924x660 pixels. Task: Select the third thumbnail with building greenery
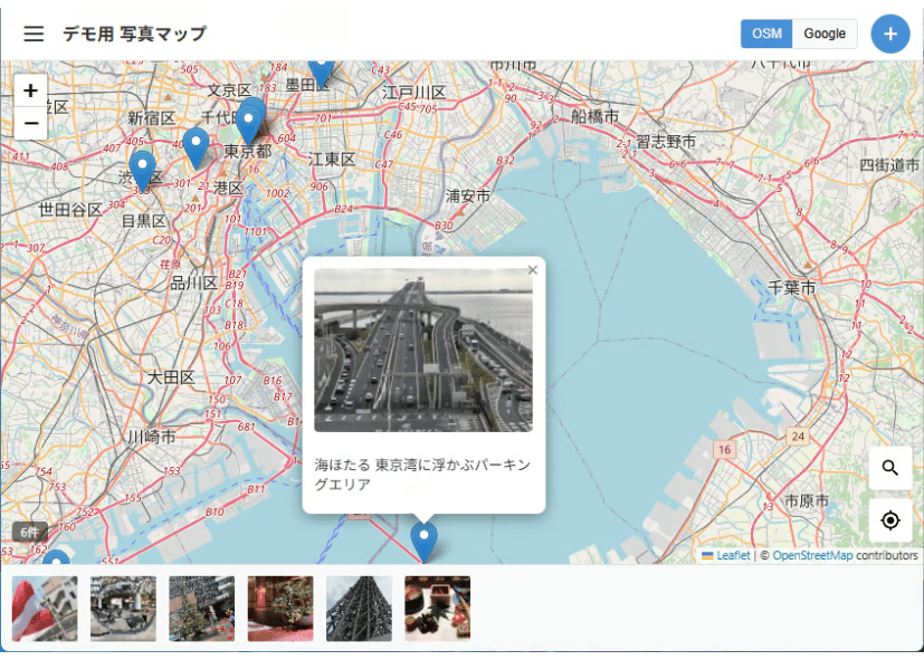(x=202, y=608)
